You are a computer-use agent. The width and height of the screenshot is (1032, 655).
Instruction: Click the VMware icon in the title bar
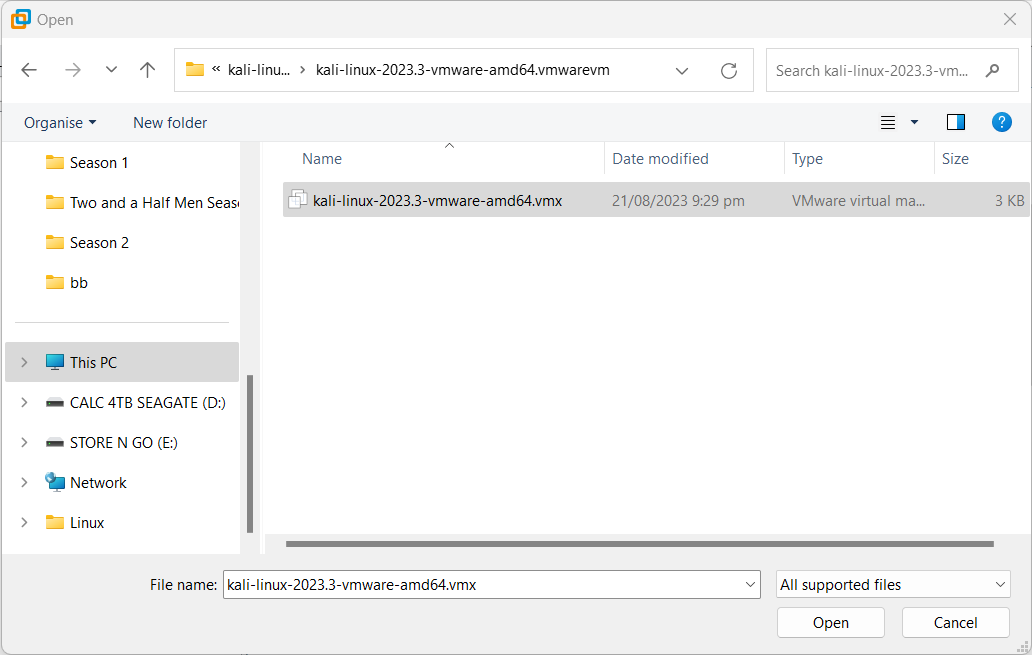20,19
